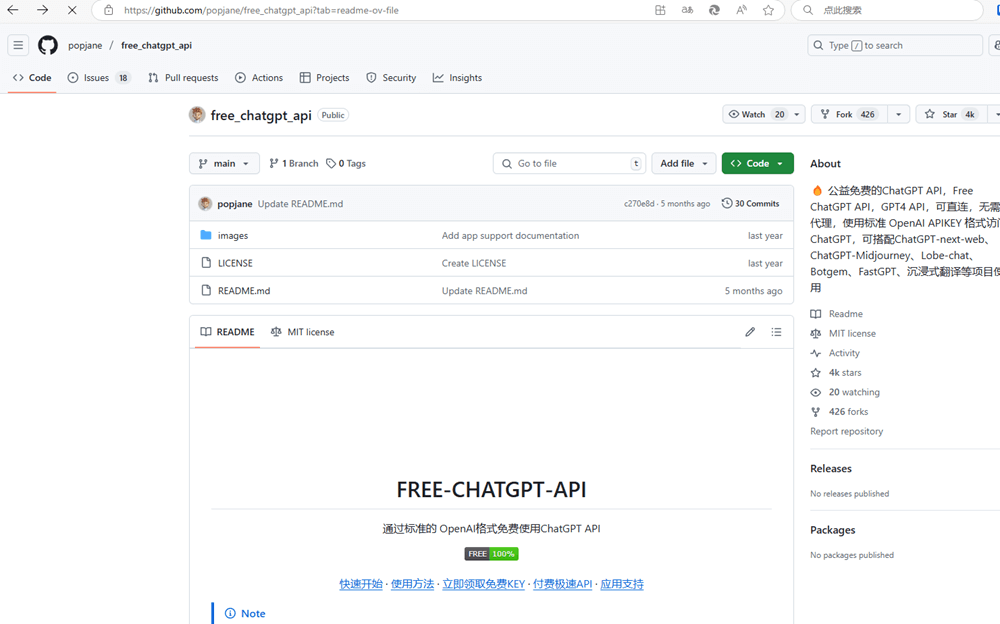Open the images folder
This screenshot has width=1000, height=624.
point(233,236)
